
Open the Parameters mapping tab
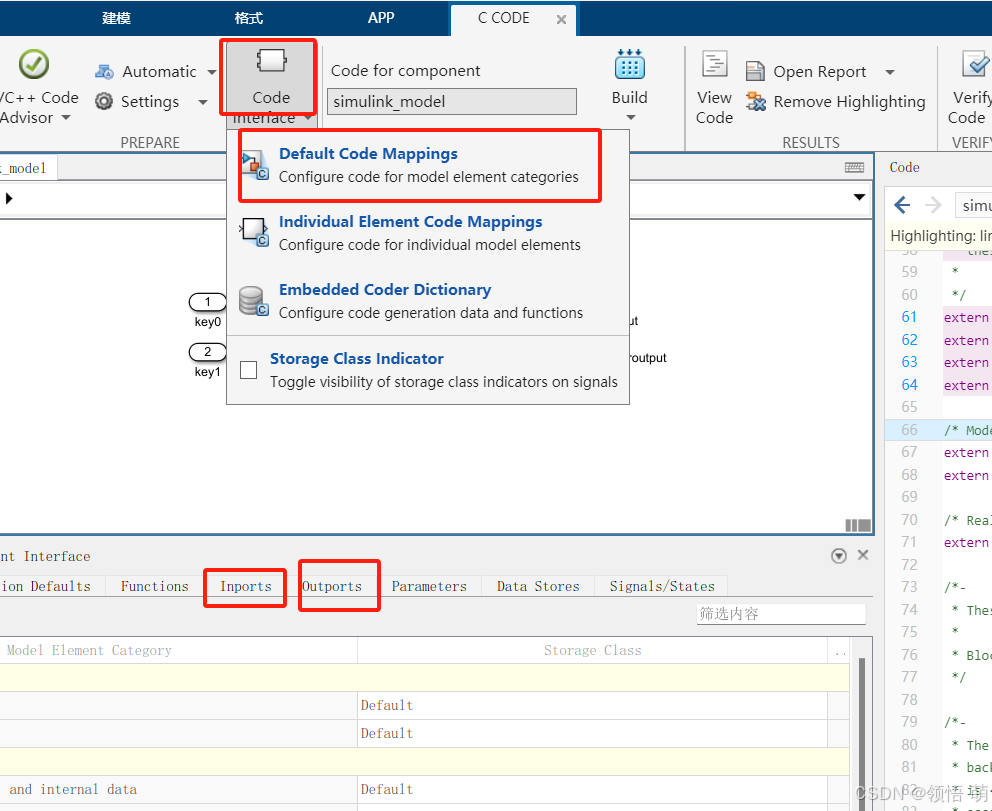coord(429,586)
